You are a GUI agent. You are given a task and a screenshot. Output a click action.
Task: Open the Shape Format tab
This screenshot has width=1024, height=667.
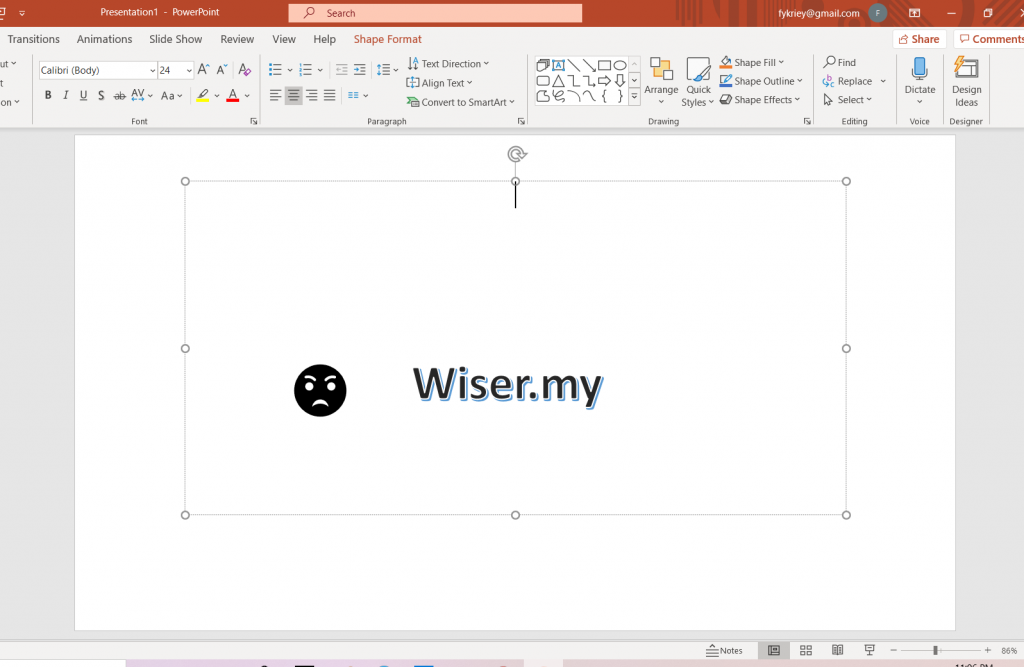pyautogui.click(x=388, y=39)
